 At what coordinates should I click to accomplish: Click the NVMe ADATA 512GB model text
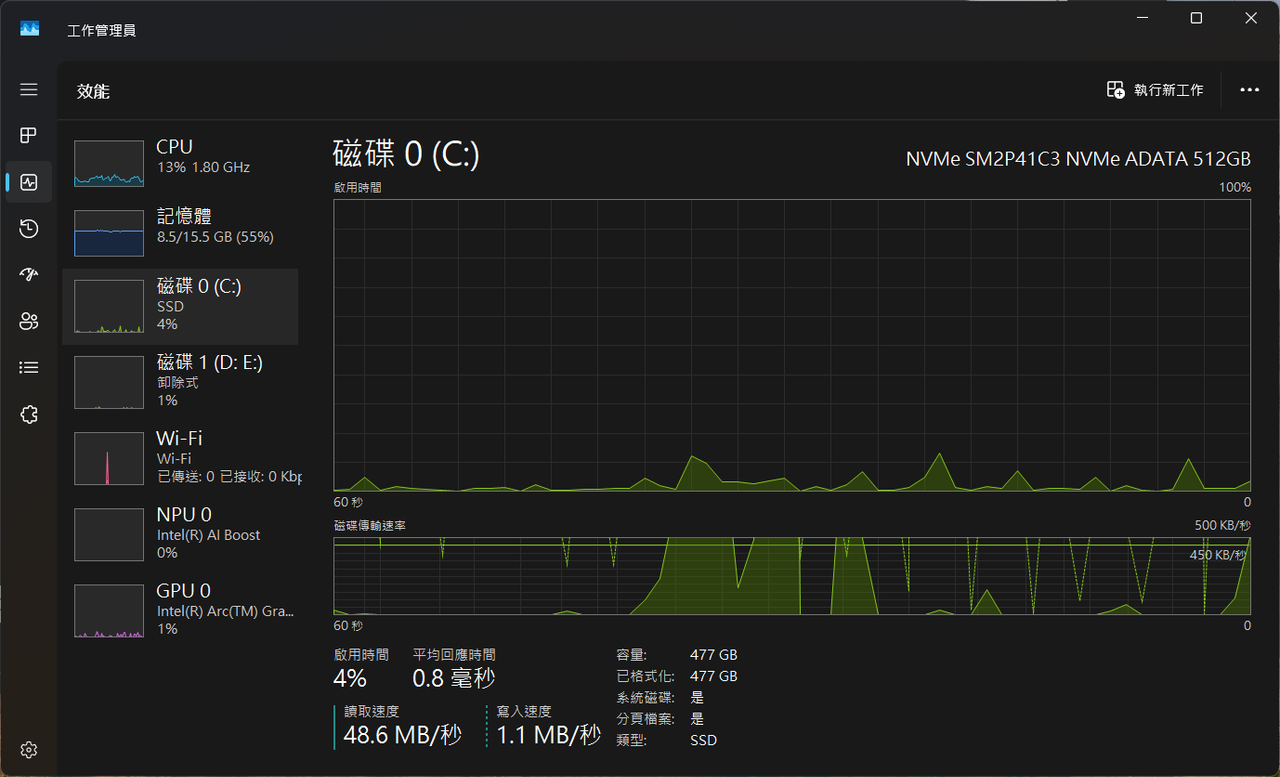tap(1078, 159)
